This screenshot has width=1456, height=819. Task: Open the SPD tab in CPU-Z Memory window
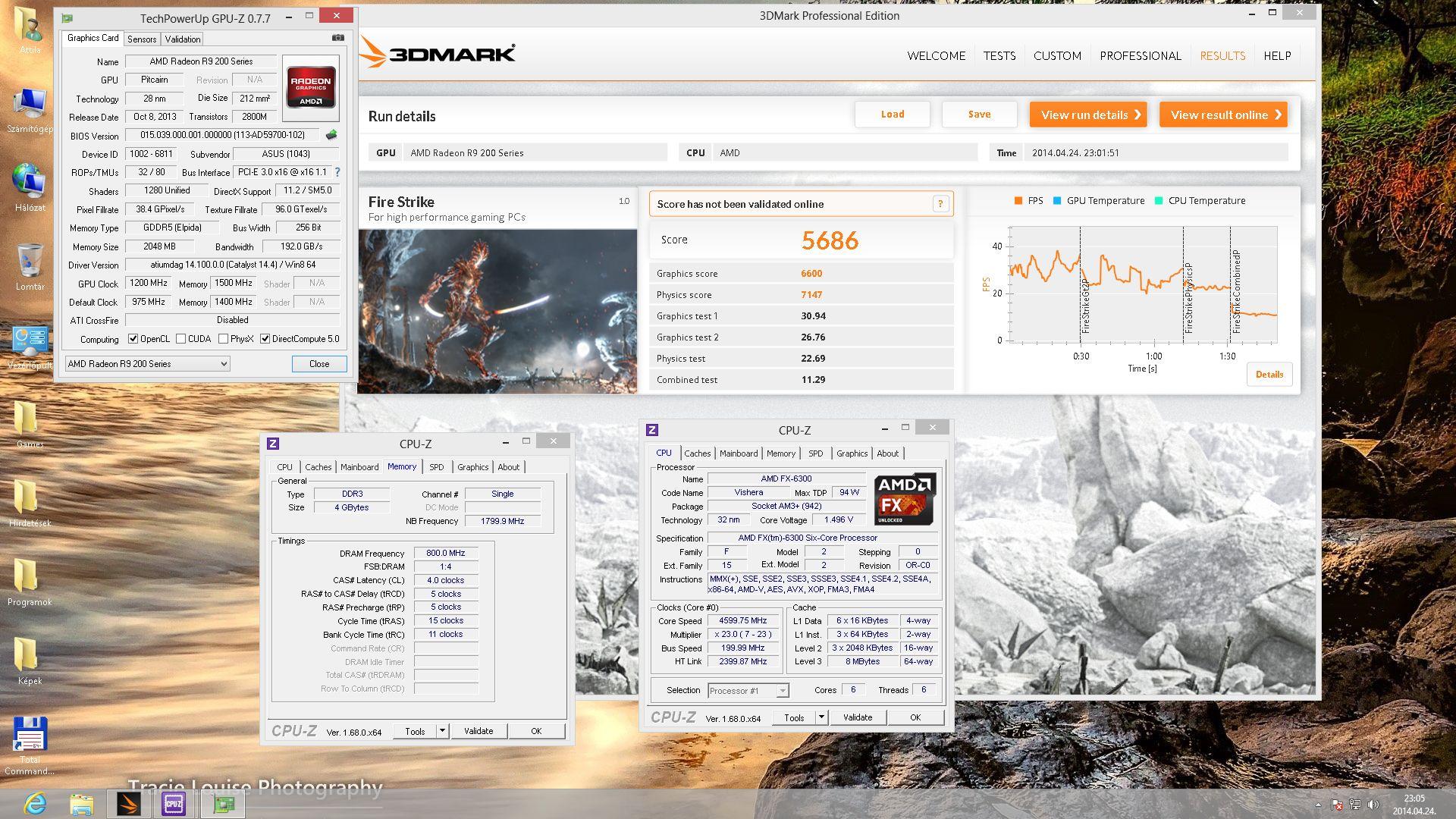(x=437, y=467)
